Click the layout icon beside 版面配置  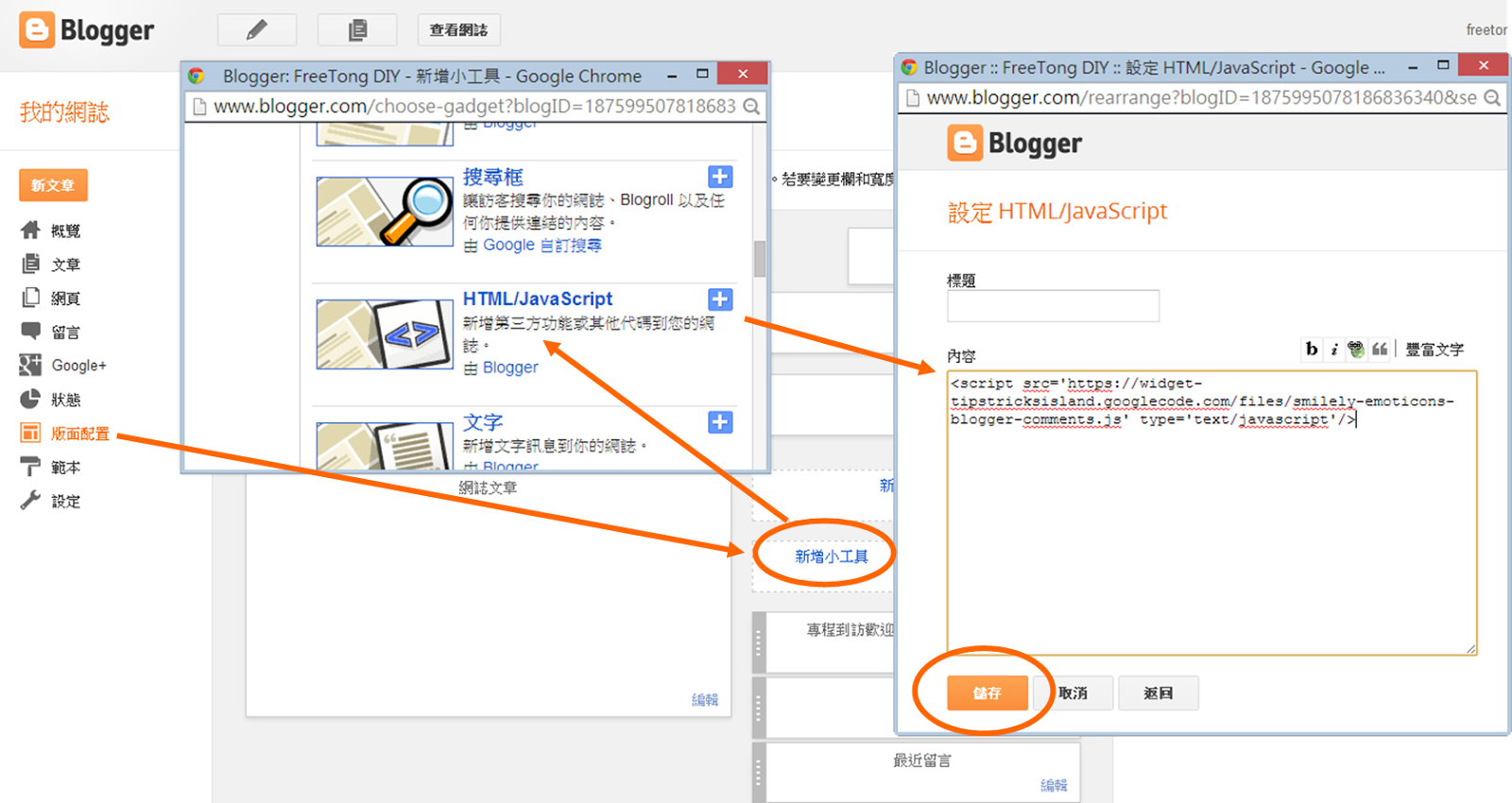(30, 433)
